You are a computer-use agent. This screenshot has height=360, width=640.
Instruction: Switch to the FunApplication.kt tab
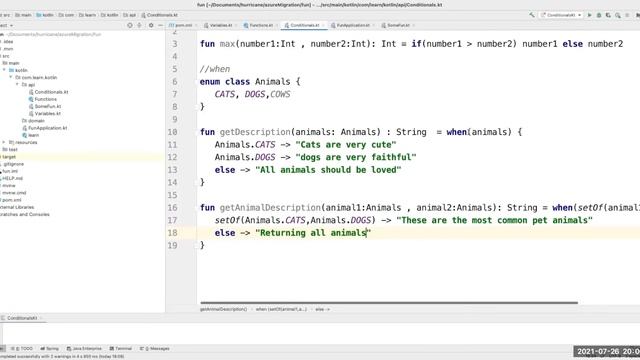tap(353, 25)
